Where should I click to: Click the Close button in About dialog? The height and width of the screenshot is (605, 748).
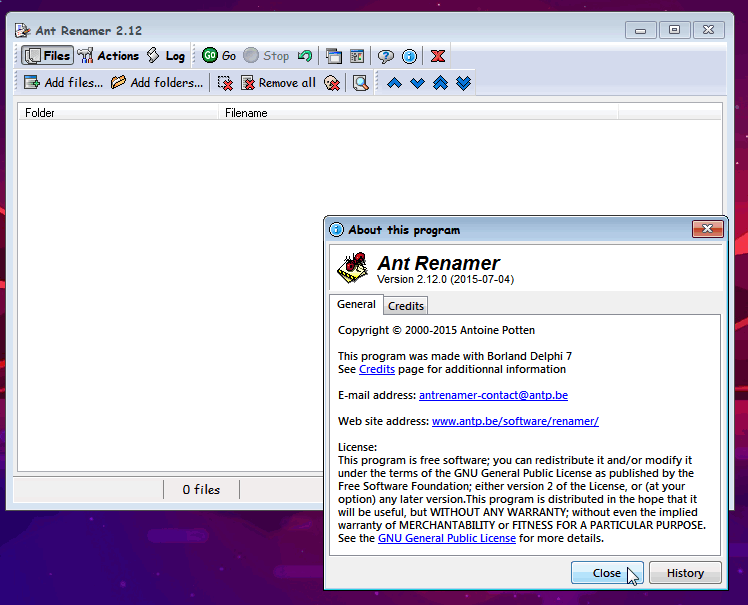tap(607, 573)
